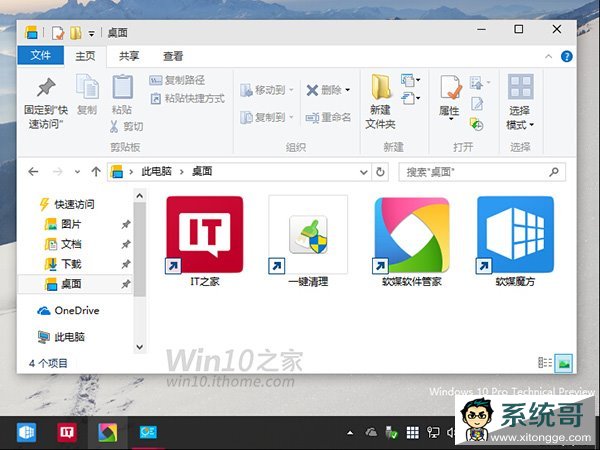Screen dimensions: 600x450
Task: Click the edit icon in 打开 group
Action: [x=477, y=104]
